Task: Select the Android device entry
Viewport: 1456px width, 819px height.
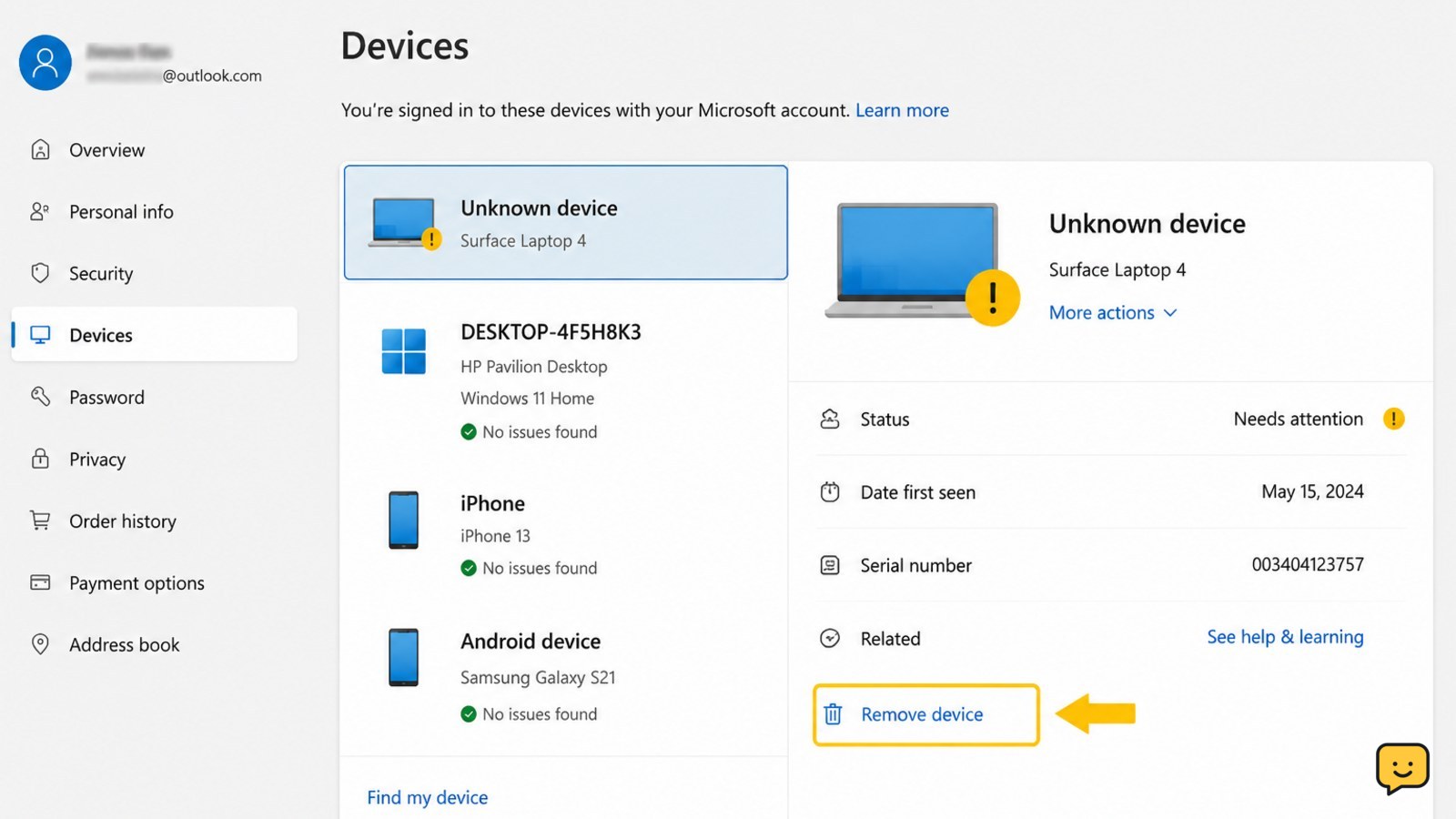Action: click(565, 676)
